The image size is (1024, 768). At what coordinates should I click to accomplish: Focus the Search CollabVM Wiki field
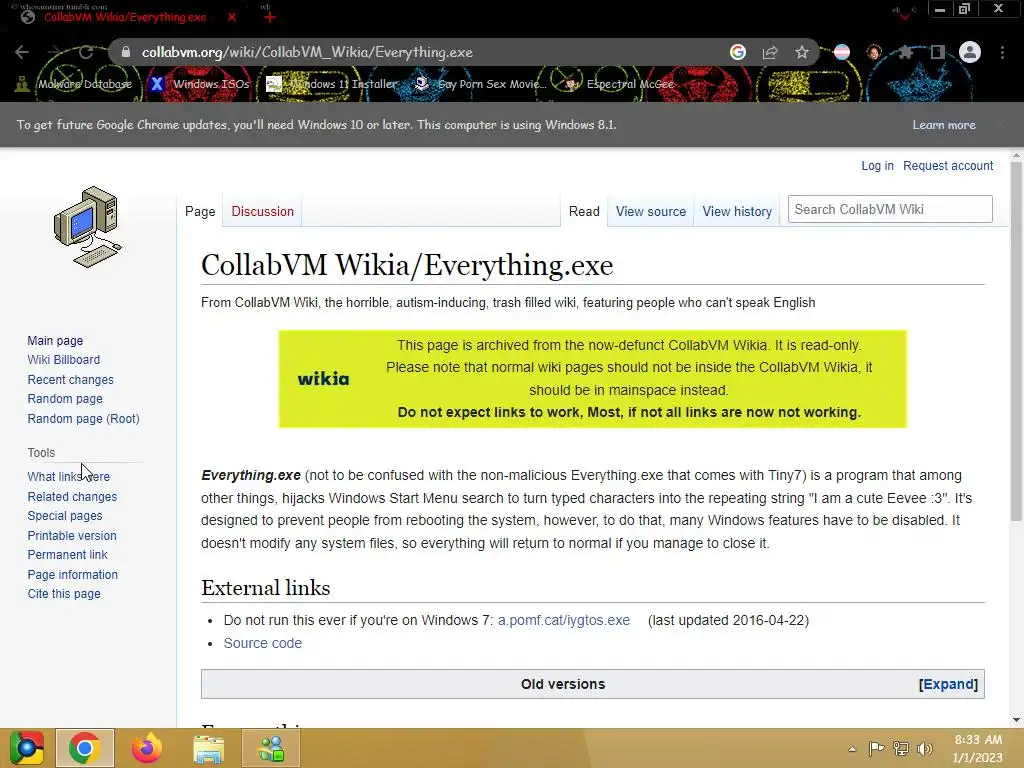coord(889,209)
